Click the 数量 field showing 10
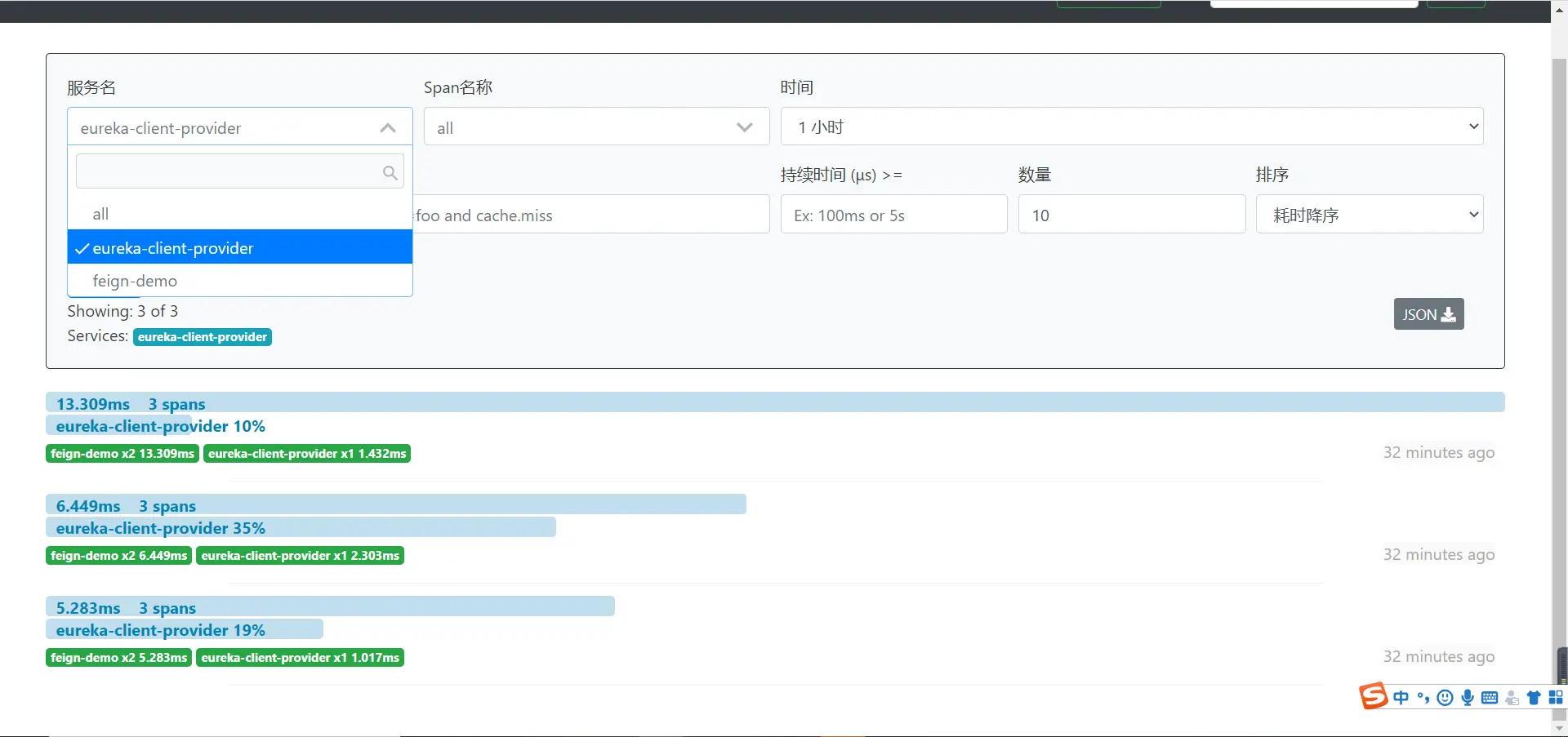 pos(1131,215)
